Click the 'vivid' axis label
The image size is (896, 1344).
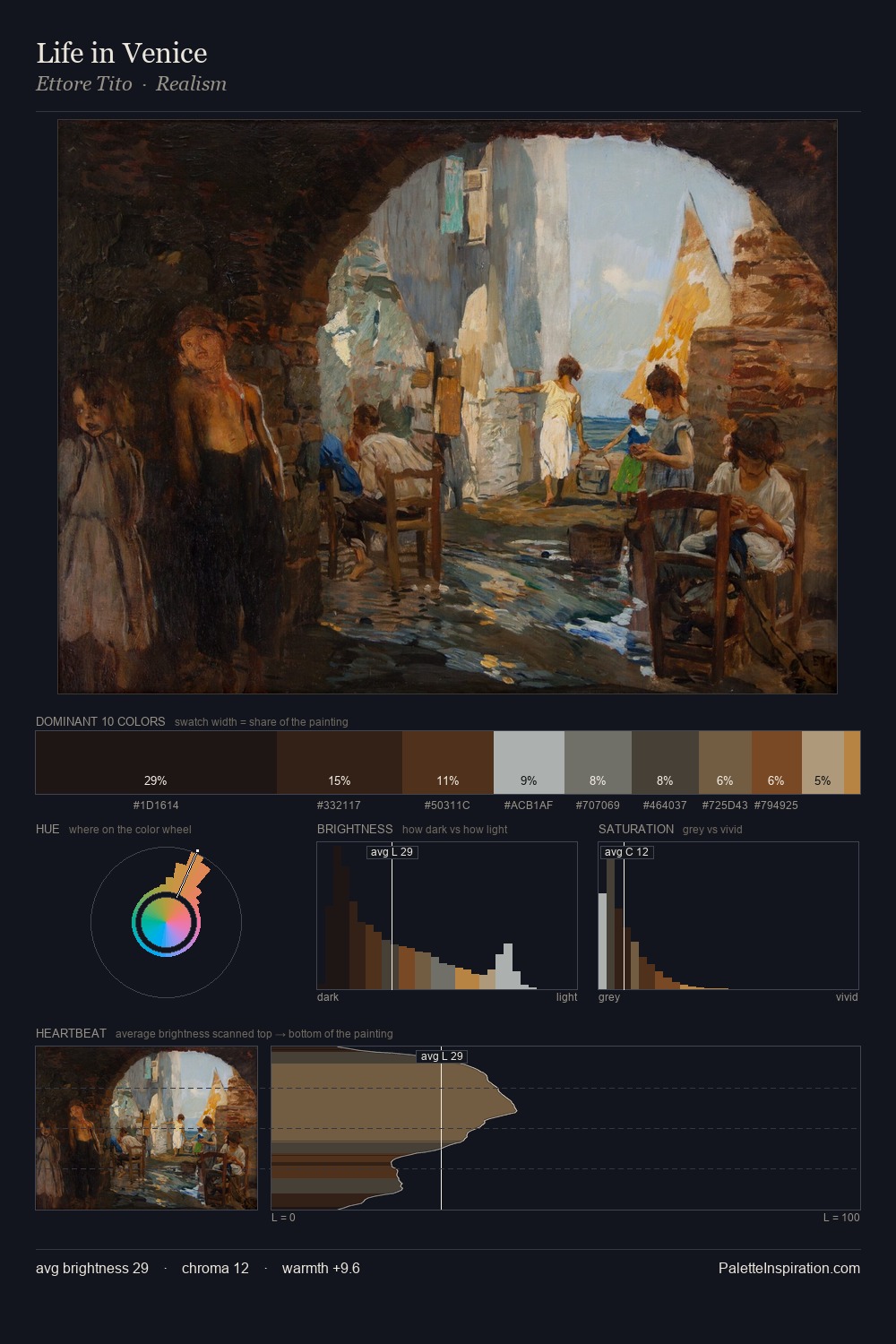point(847,997)
